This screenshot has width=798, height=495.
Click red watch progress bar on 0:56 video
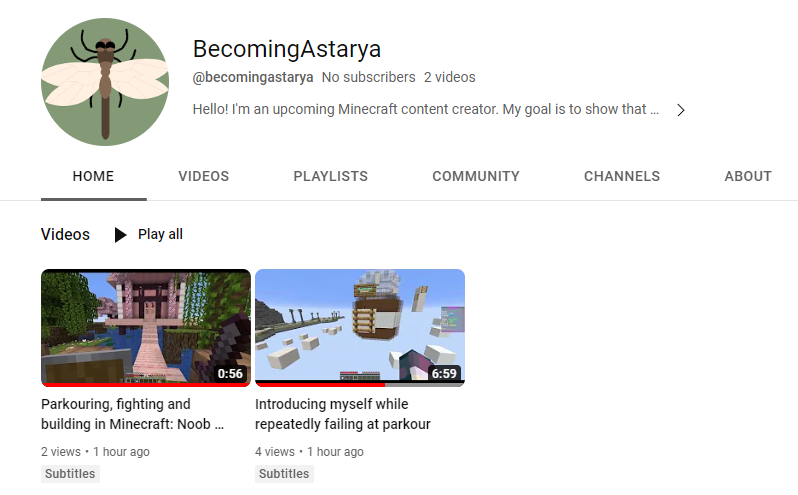tap(146, 385)
